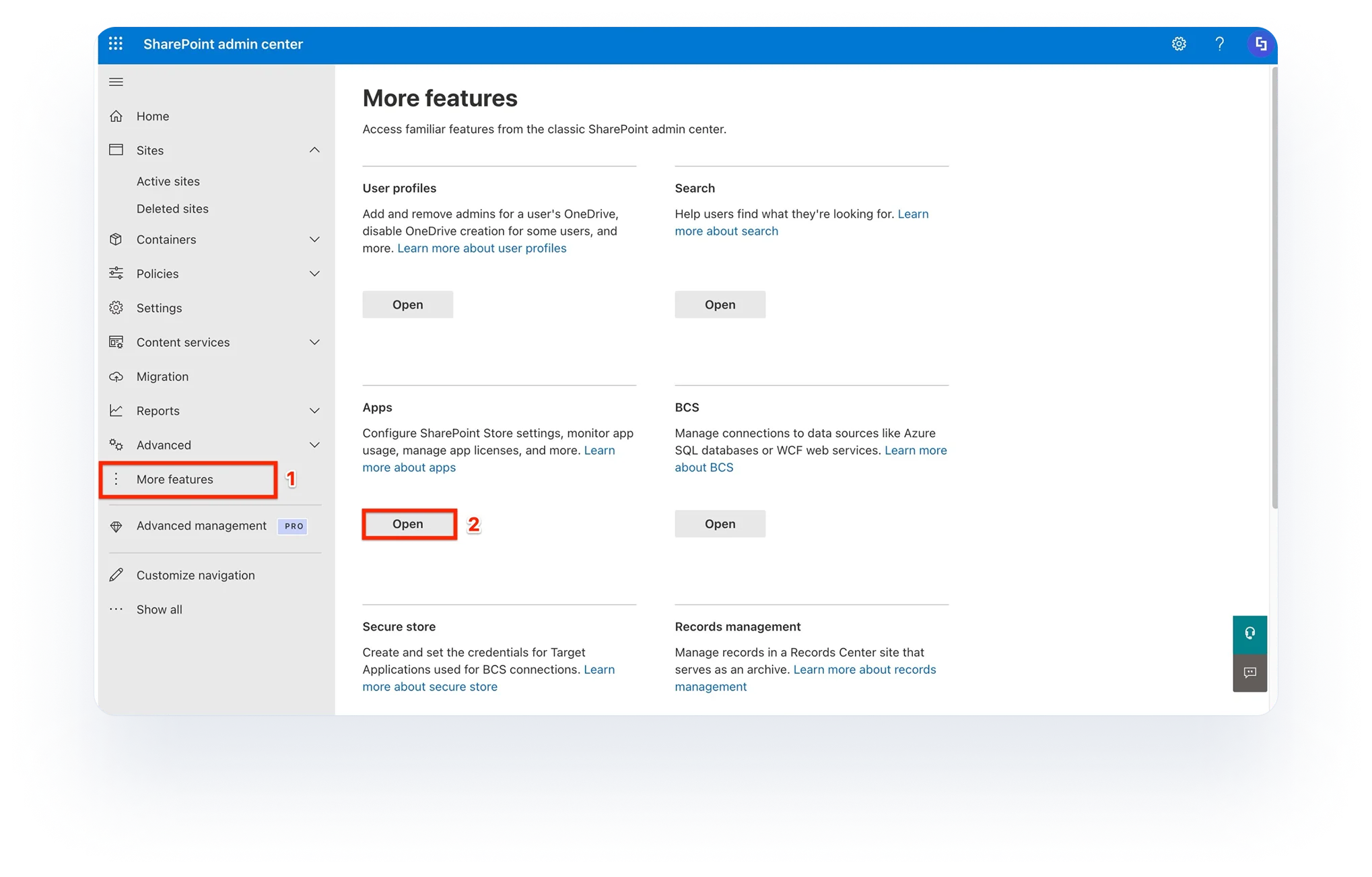Expand the Policies section chevron
1372x877 pixels.
coord(314,273)
